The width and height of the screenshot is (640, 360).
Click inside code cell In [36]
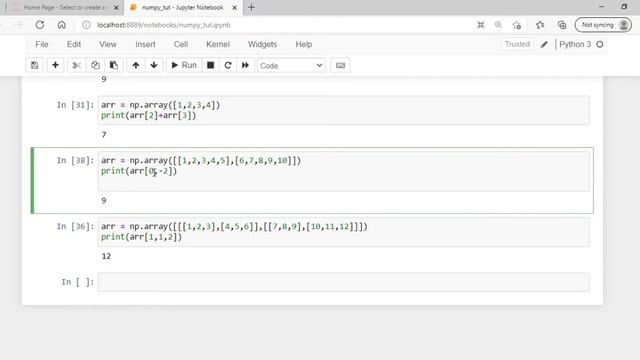344,232
